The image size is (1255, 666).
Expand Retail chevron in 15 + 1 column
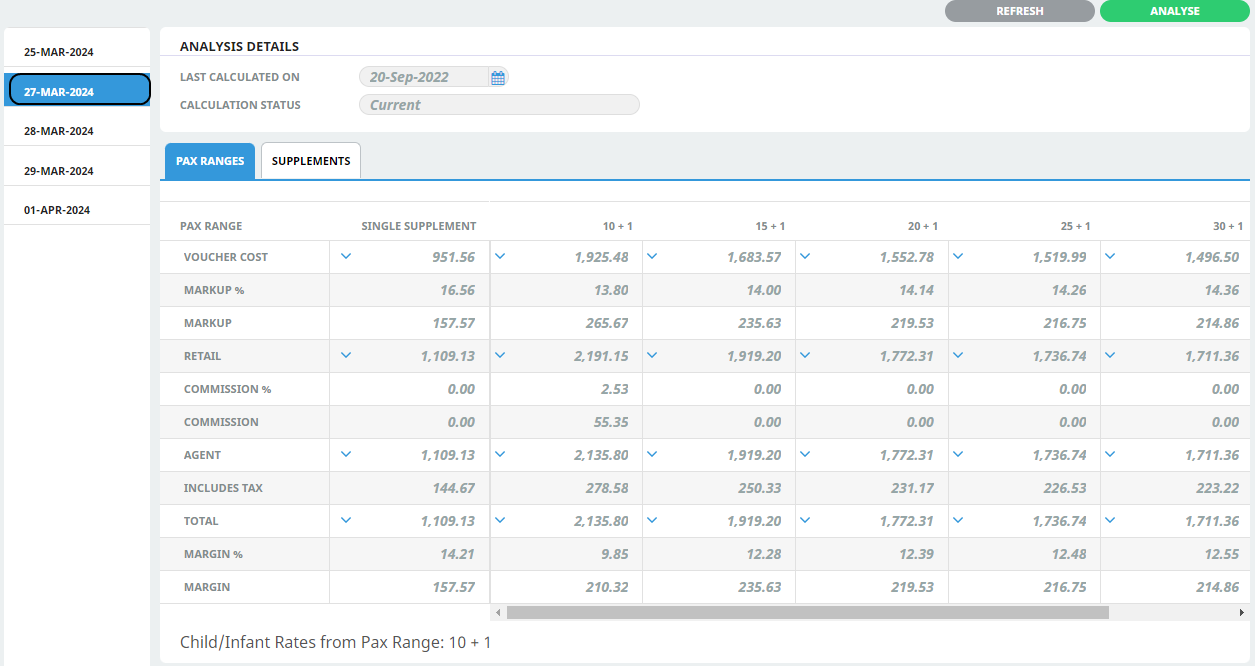point(652,355)
